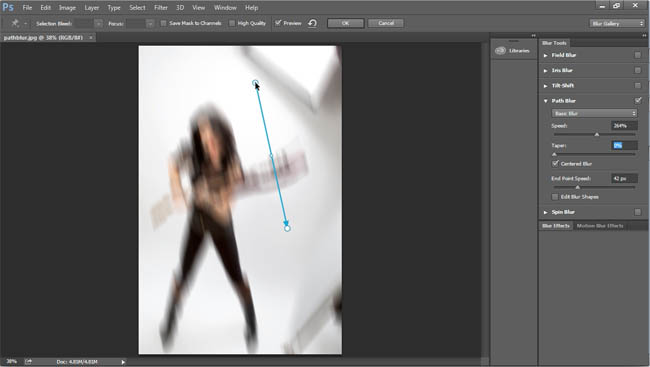Open the Filter menu
The height and width of the screenshot is (367, 650).
tap(161, 7)
